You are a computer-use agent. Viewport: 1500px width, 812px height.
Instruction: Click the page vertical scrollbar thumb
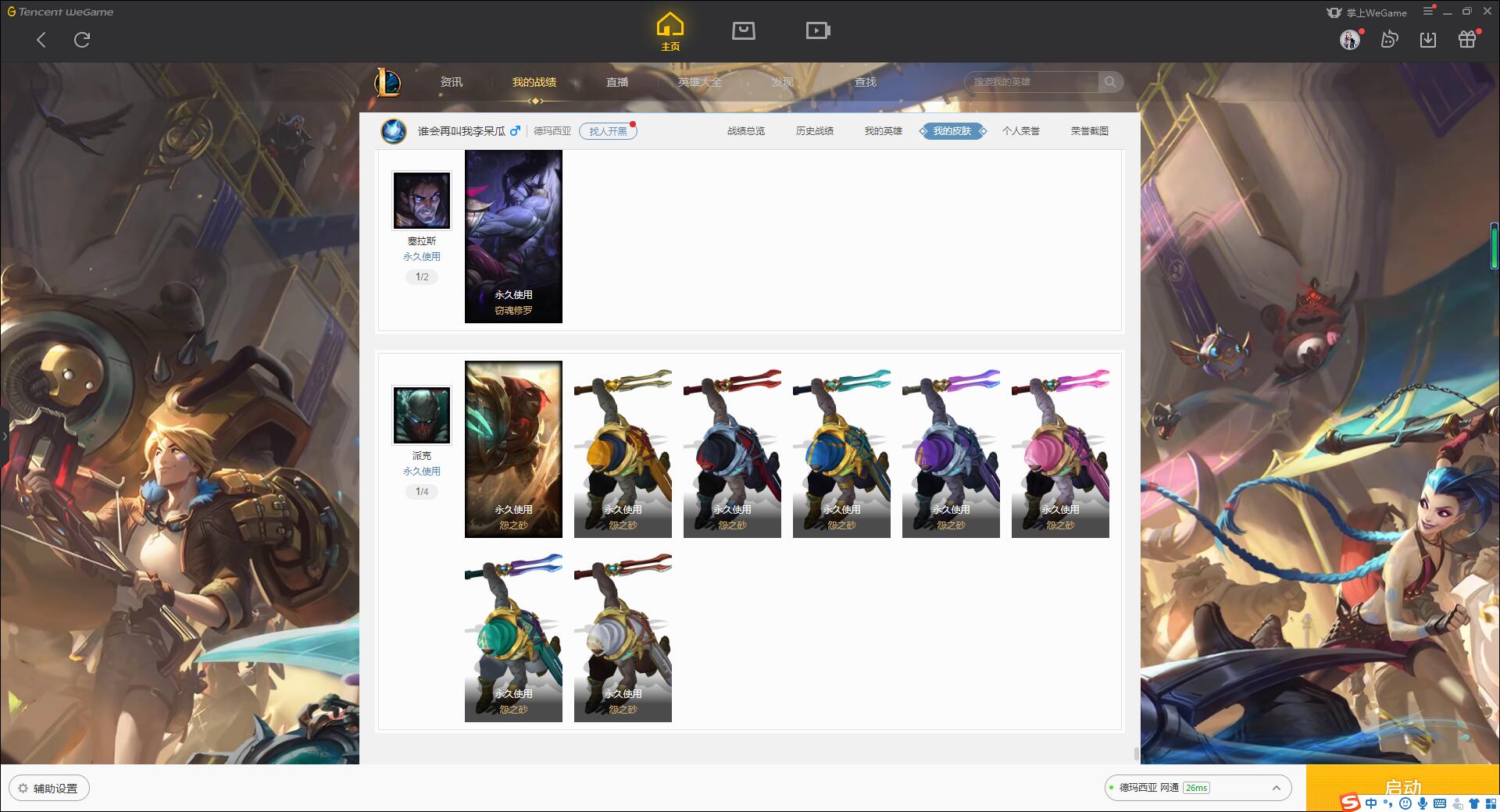click(1137, 754)
